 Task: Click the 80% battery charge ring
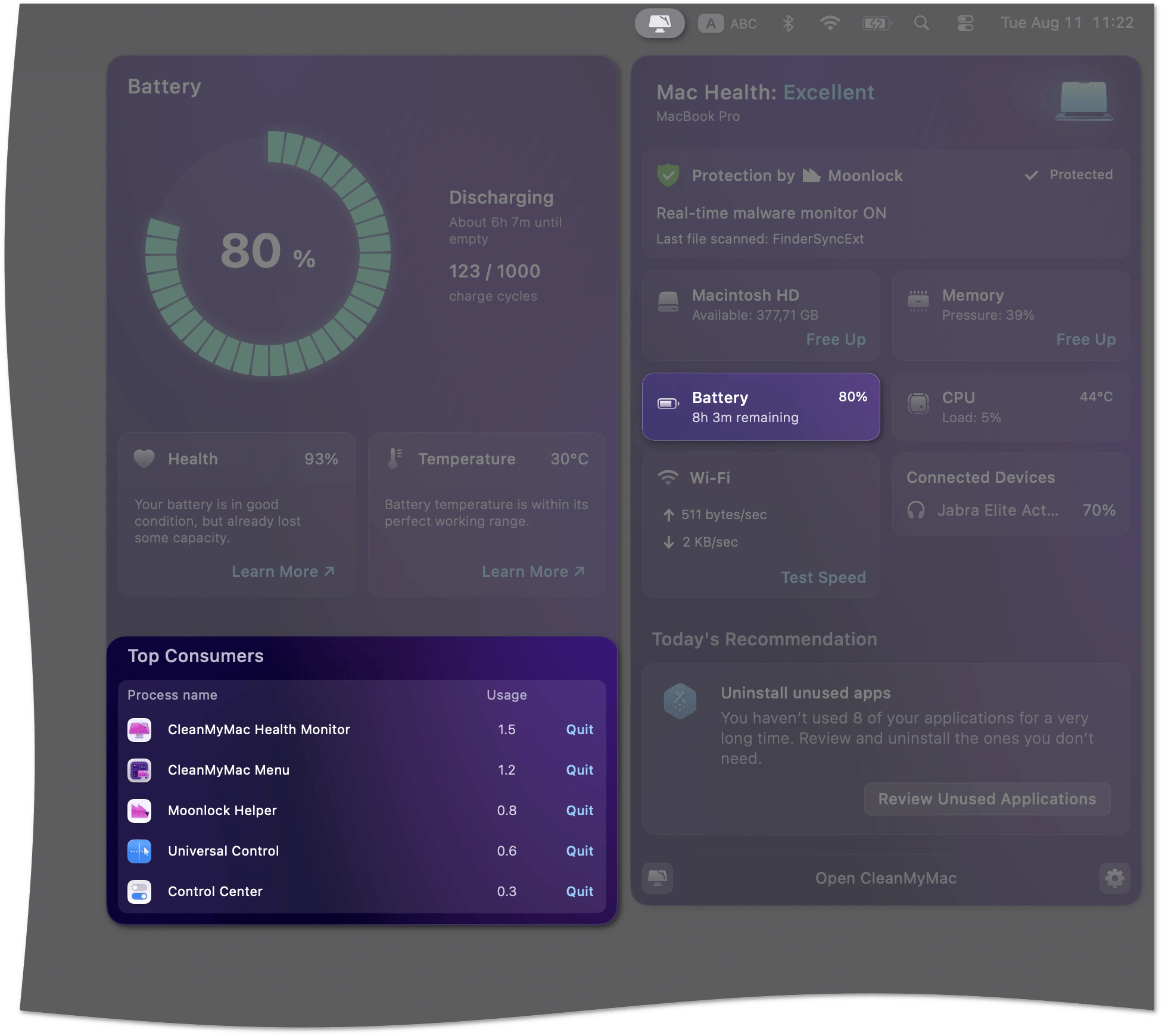pyautogui.click(x=268, y=254)
